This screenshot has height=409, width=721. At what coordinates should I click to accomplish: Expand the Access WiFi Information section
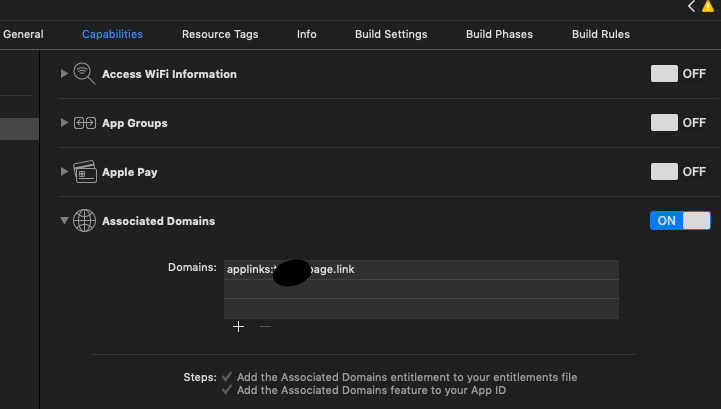pos(64,74)
